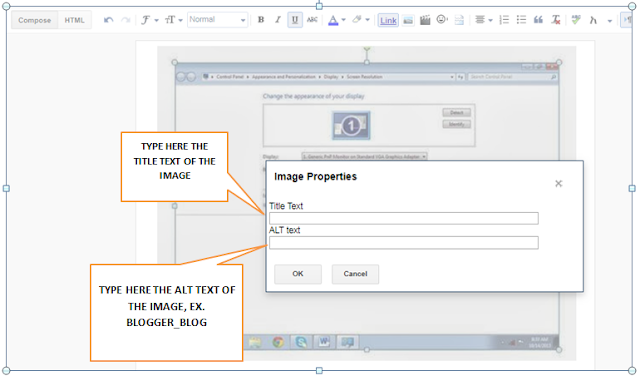Click Cancel in Image Properties dialog

pyautogui.click(x=355, y=274)
